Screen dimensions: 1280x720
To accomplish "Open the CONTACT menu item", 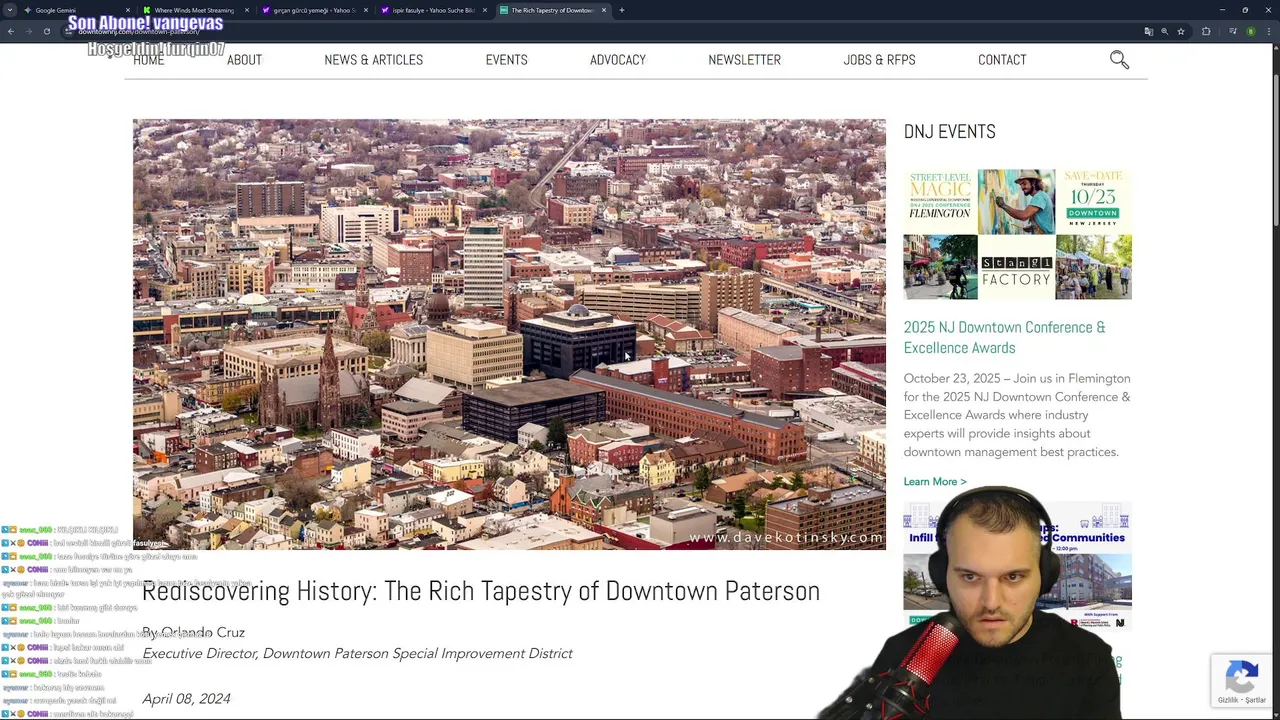I will pyautogui.click(x=1002, y=60).
